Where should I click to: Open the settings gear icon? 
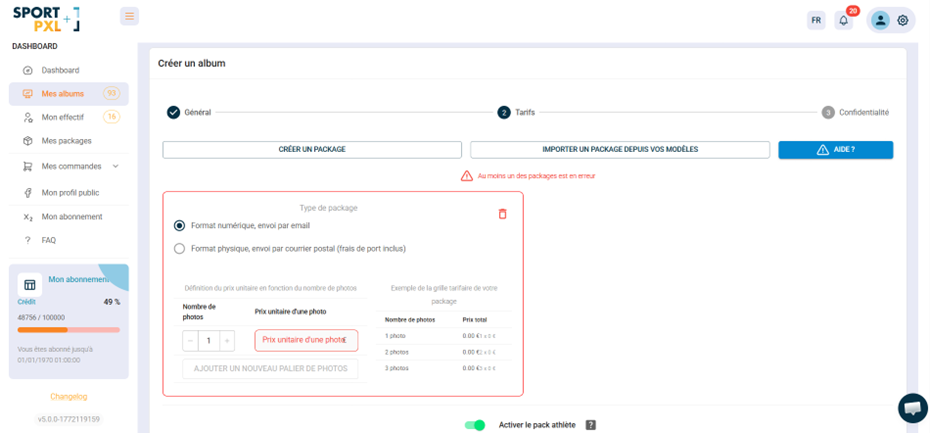pyautogui.click(x=903, y=20)
